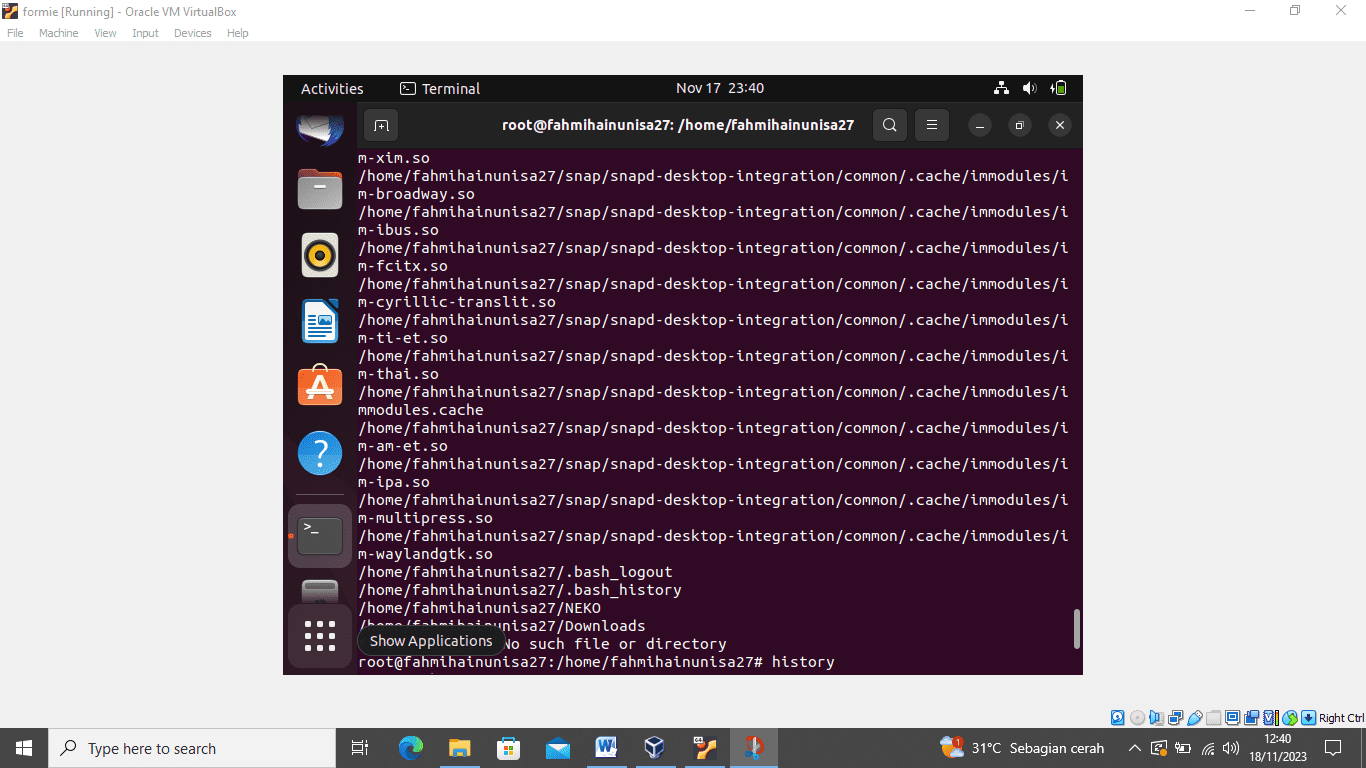Switch to Microsoft Word on taskbar
The height and width of the screenshot is (768, 1366).
click(x=606, y=748)
